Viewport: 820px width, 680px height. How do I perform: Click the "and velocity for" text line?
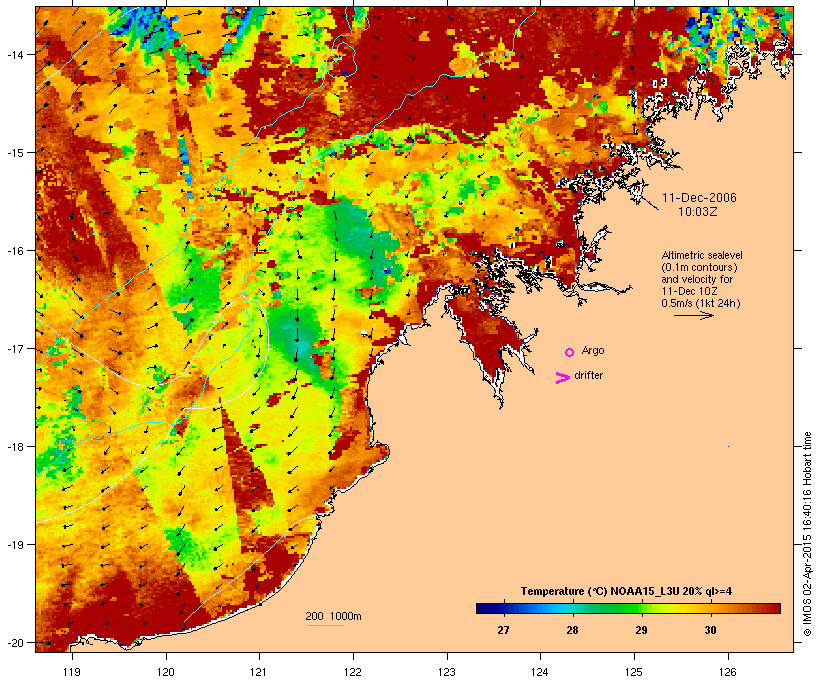(x=697, y=279)
